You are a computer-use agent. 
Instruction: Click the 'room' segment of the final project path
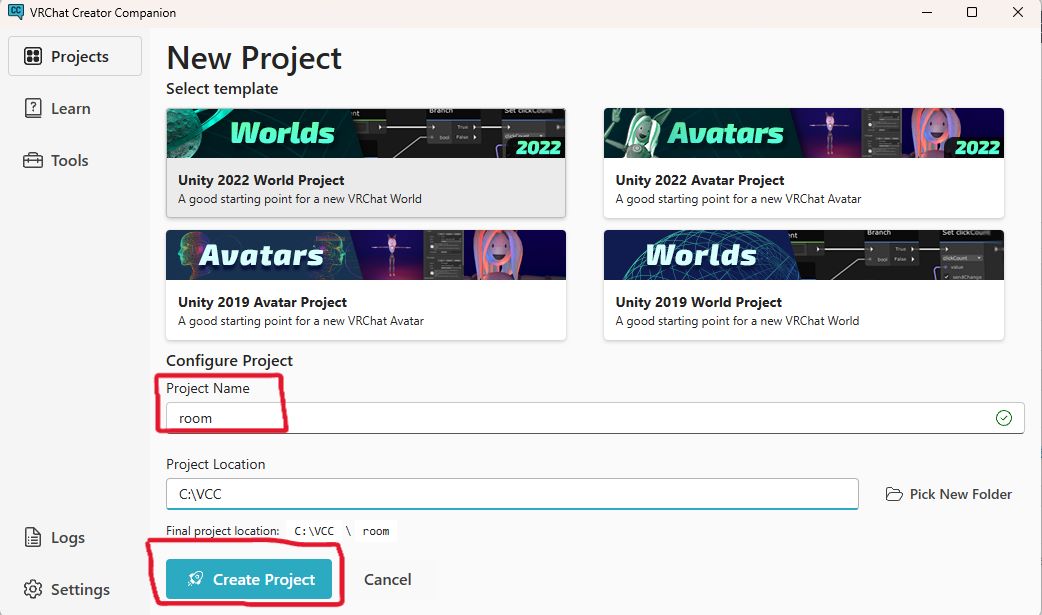[376, 531]
